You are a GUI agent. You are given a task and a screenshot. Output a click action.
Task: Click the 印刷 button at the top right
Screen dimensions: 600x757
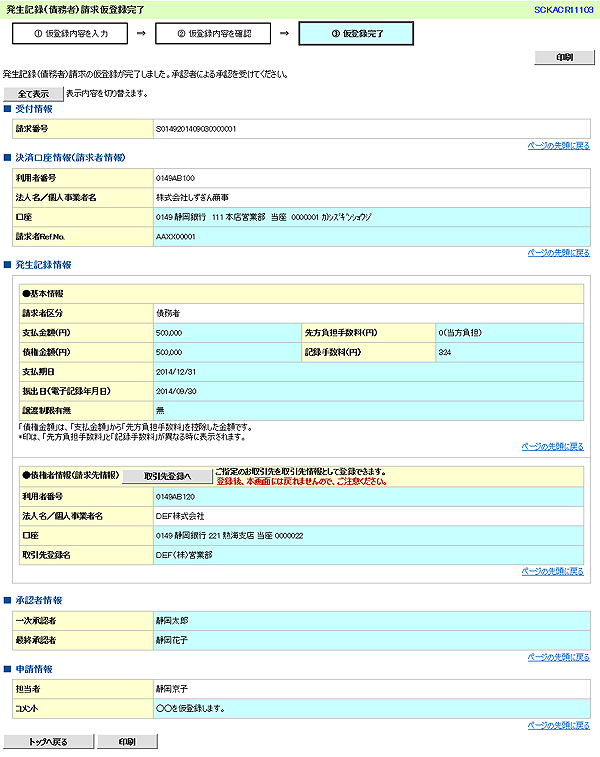coord(564,57)
